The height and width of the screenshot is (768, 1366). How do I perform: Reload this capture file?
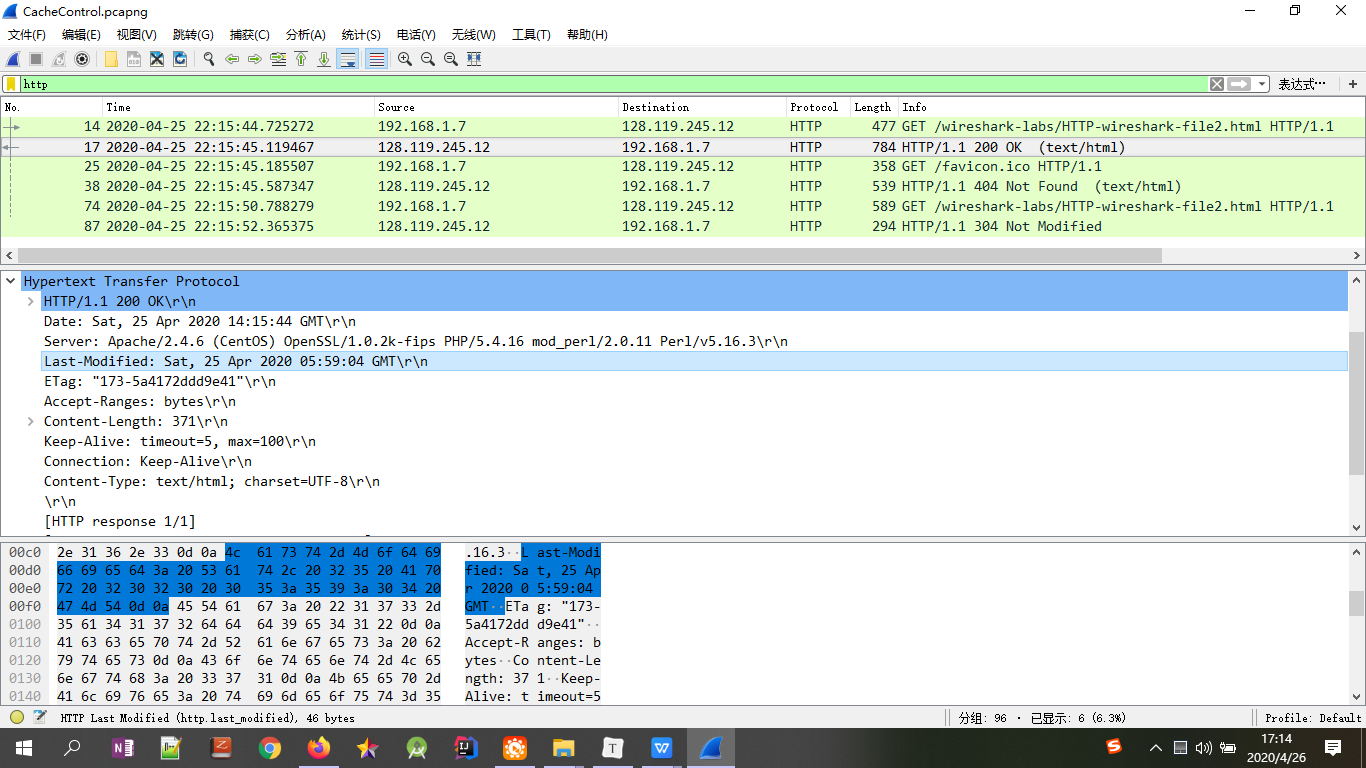click(180, 59)
